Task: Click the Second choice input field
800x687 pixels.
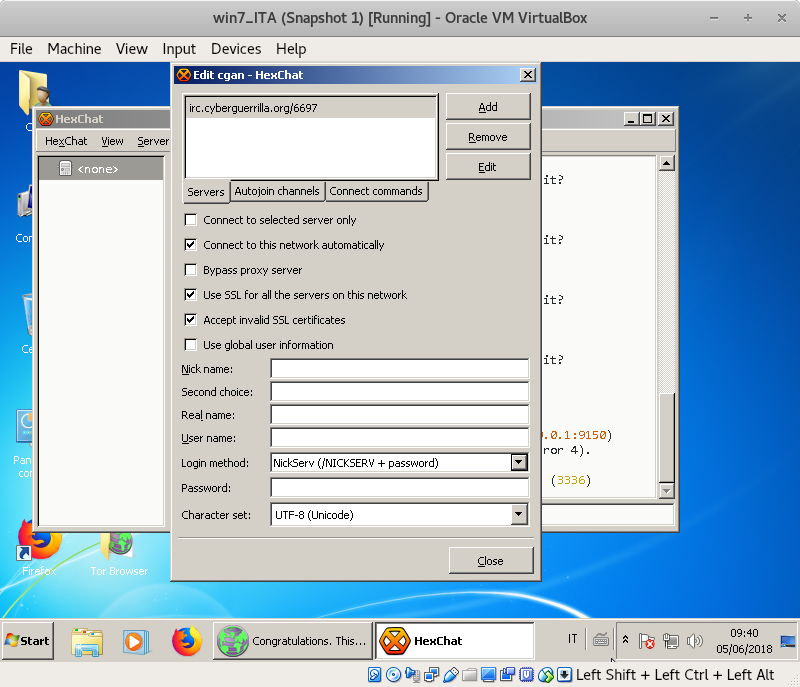Action: pyautogui.click(x=399, y=392)
